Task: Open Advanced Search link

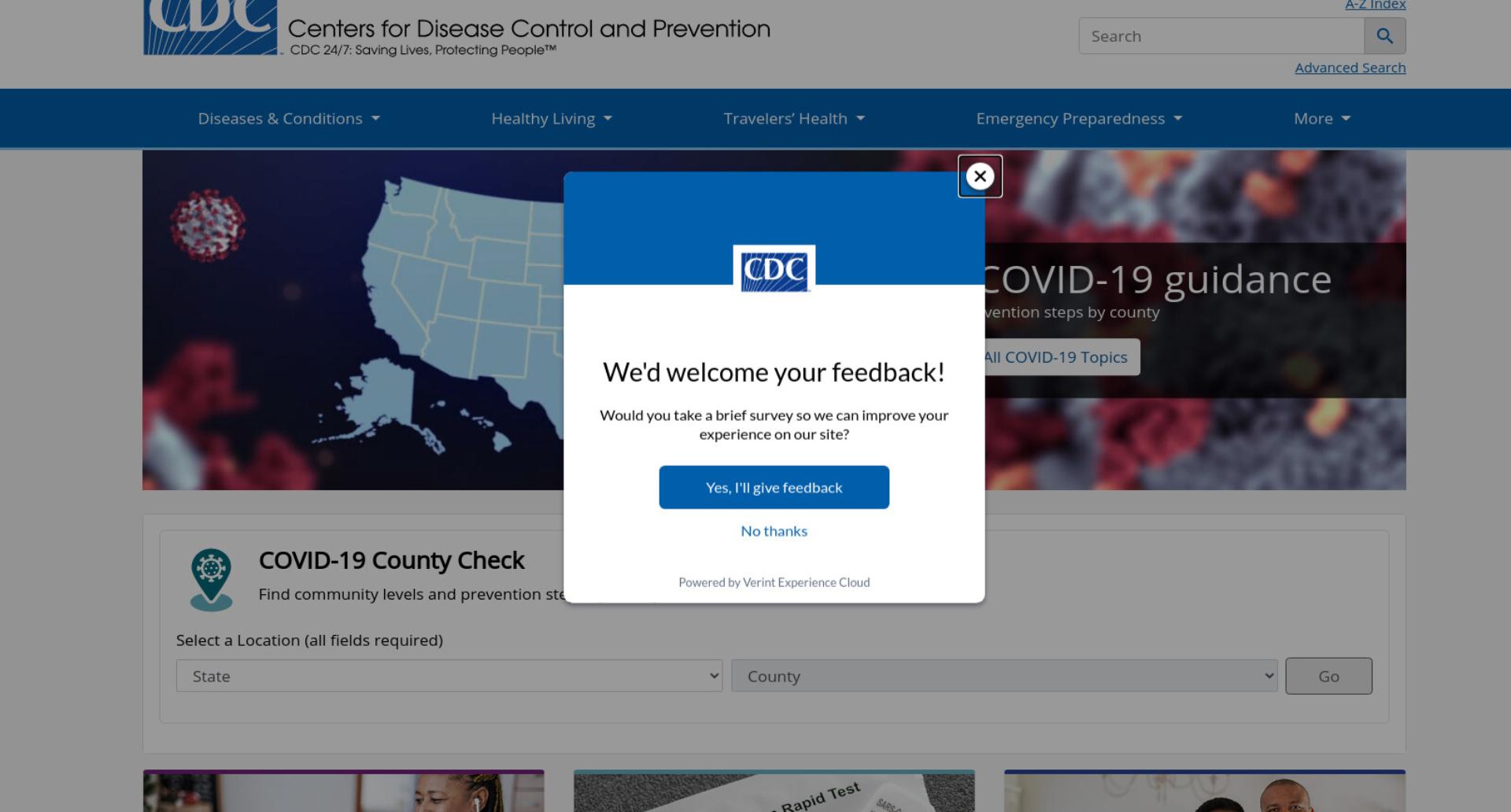Action: (x=1350, y=68)
